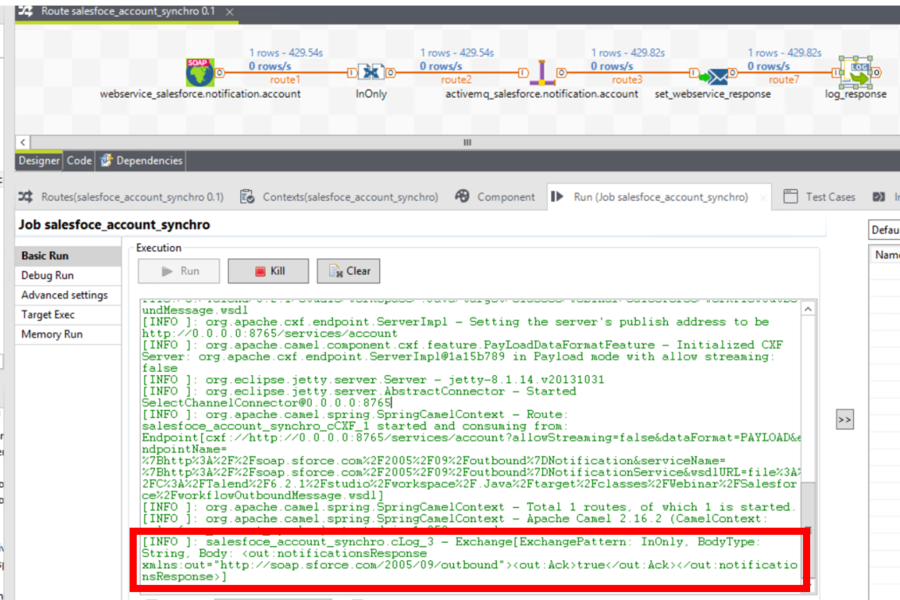
Task: Click the Name column header in context table
Action: pyautogui.click(x=885, y=254)
